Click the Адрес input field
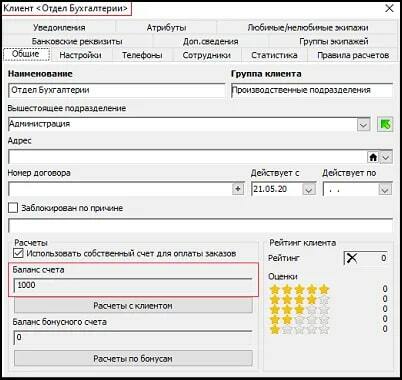The image size is (402, 380). (187, 157)
